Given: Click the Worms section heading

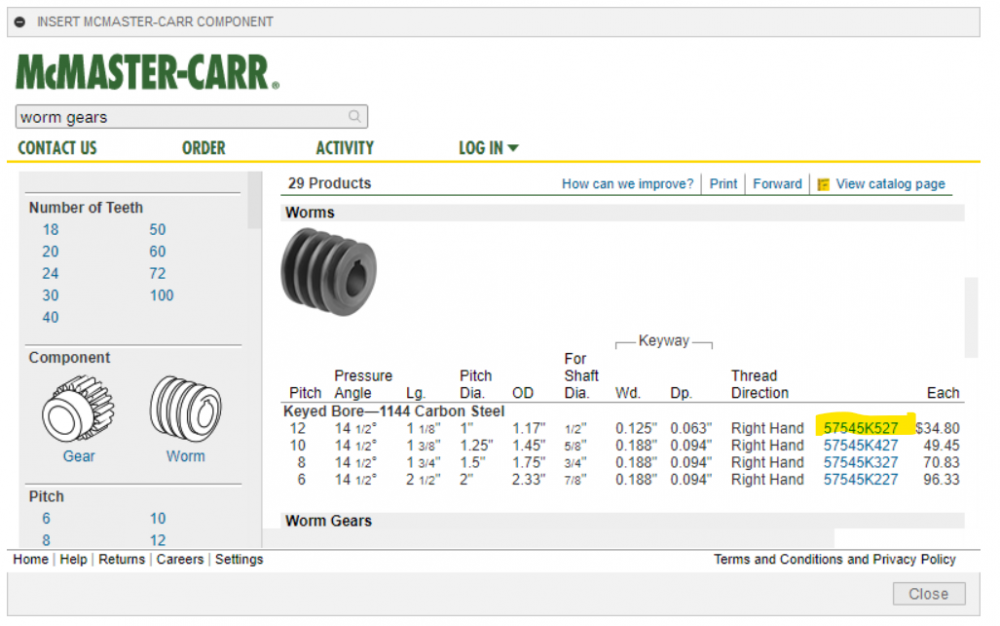Looking at the screenshot, I should pos(310,212).
